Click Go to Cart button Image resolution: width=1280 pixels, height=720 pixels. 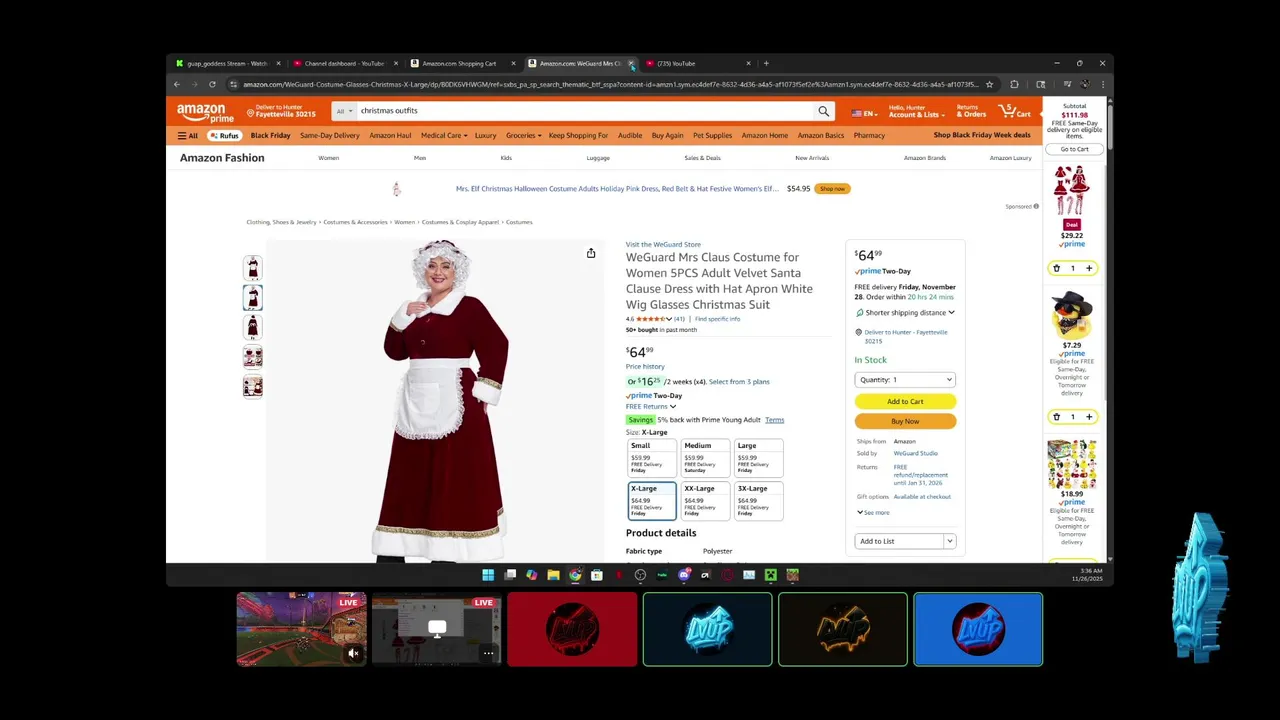click(x=1074, y=149)
